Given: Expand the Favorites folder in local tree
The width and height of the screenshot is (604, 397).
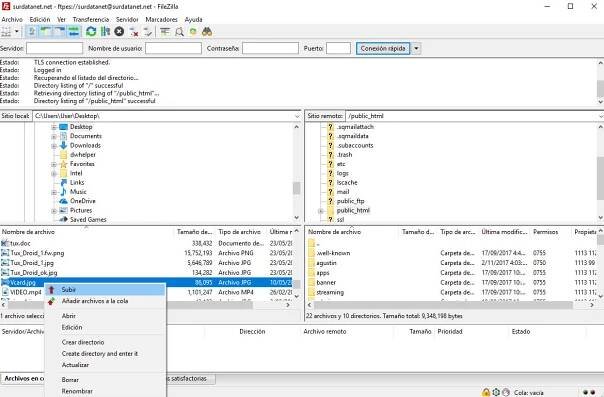Looking at the screenshot, I should coord(54,164).
